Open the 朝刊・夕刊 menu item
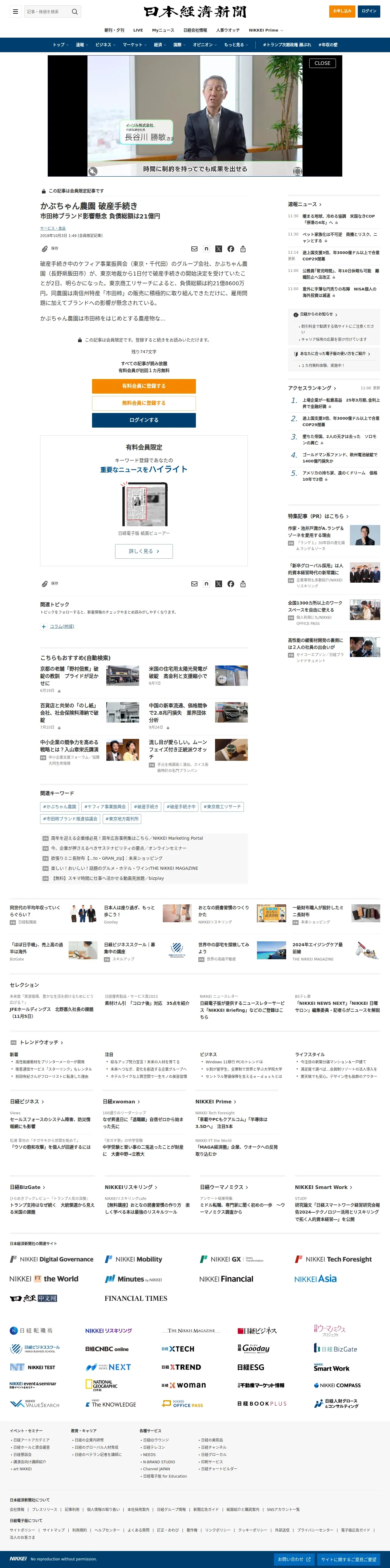This screenshot has height=1568, width=390. tap(114, 30)
